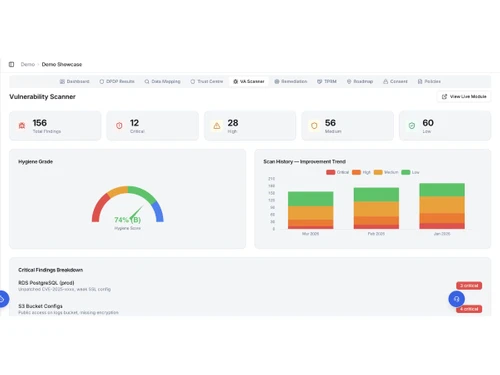Switch to the DPDP Results tab
Viewport: 500px width, 375px height.
point(117,81)
